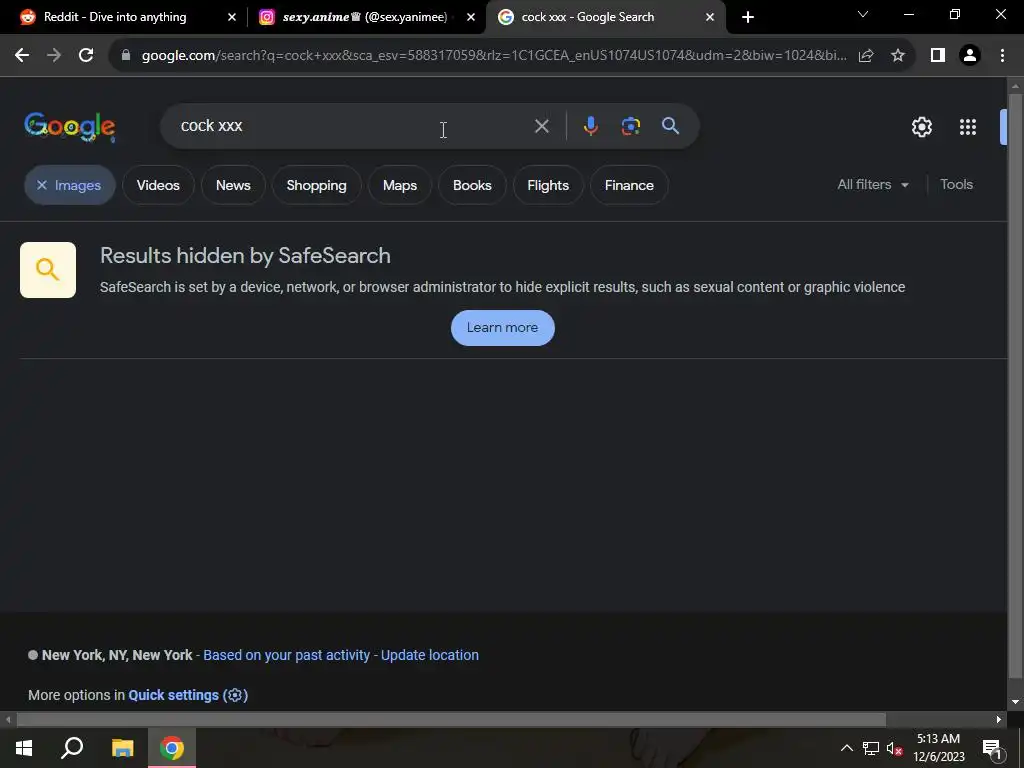Submit search with the magnifier icon
Screen dimensions: 1024x768
670,126
